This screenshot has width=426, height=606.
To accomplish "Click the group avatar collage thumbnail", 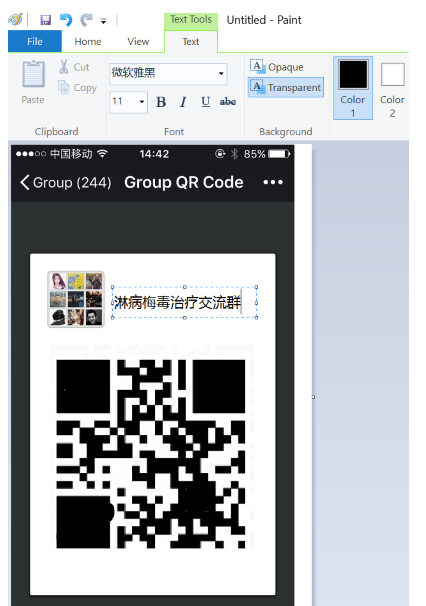I will [x=76, y=299].
